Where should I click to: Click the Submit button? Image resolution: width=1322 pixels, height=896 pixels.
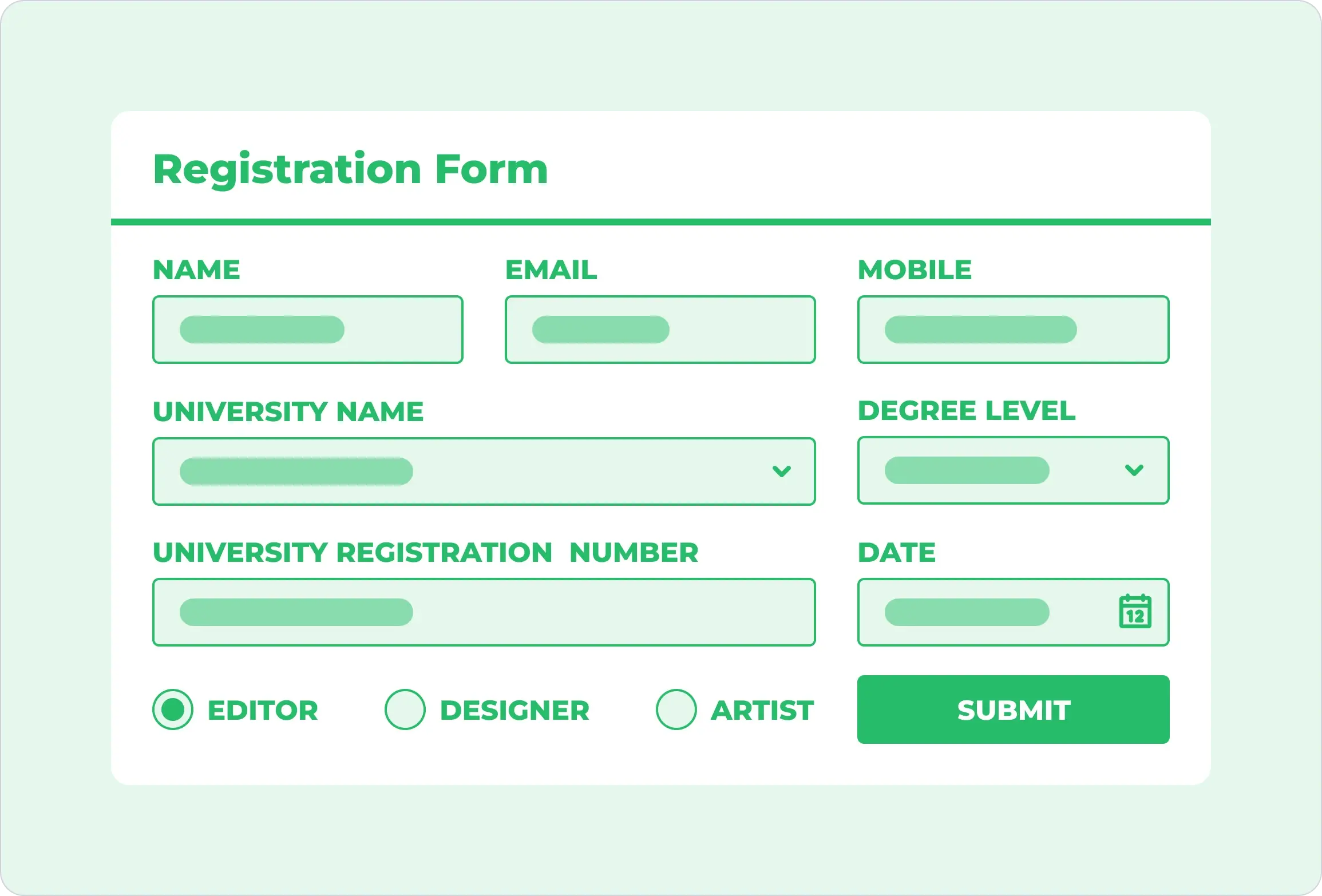pos(1013,709)
